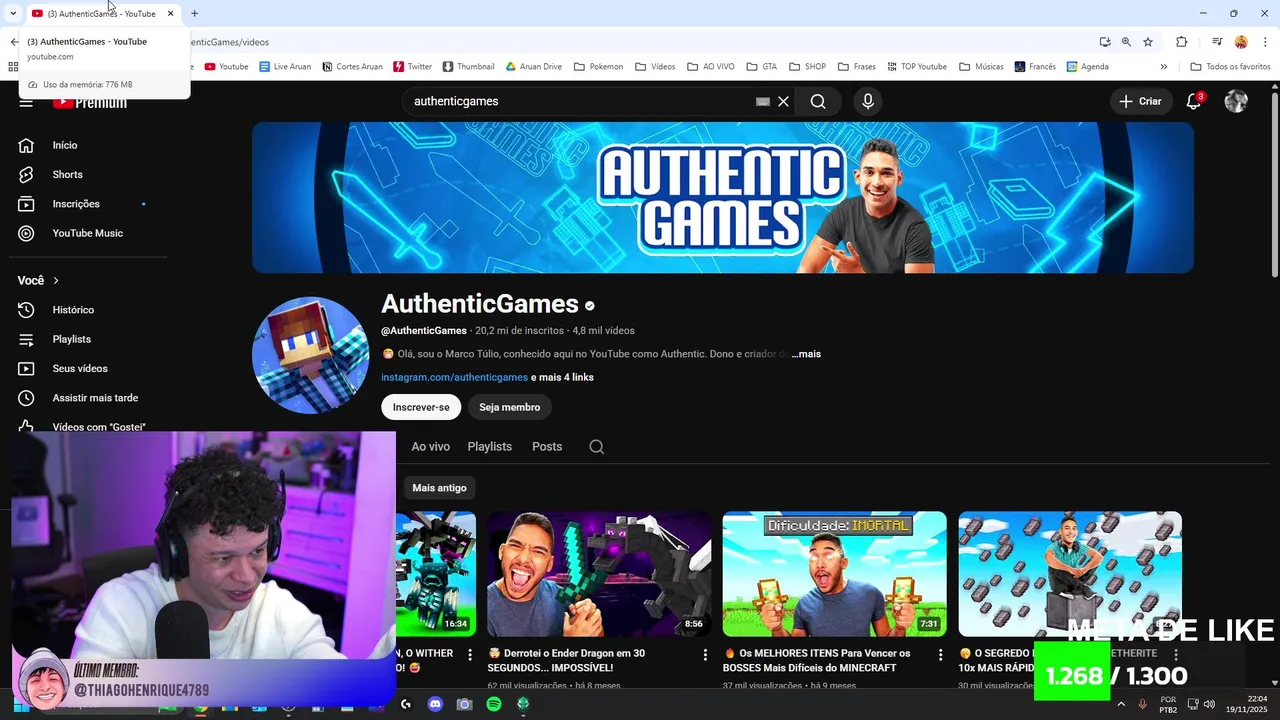This screenshot has height=720, width=1280.
Task: Click the authenticgames search input field
Action: 580,101
